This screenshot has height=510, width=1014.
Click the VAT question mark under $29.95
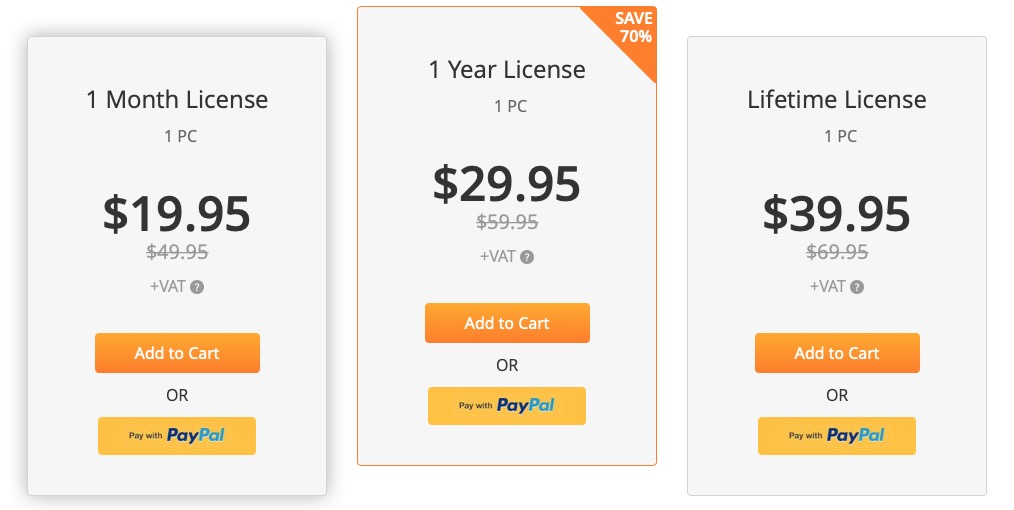point(527,257)
